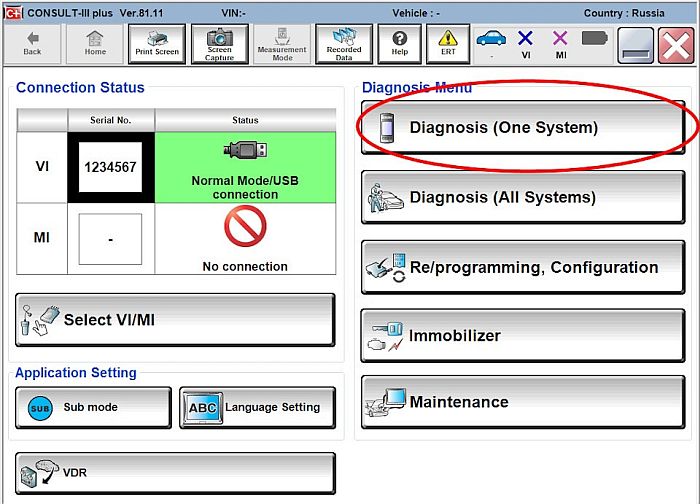
Task: Click the empty MI serial number box
Action: point(110,239)
